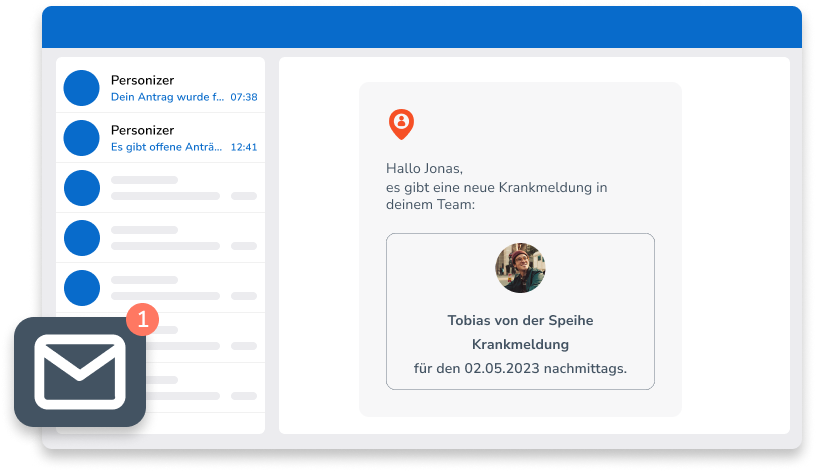Click the 'deinem Team:' line
The height and width of the screenshot is (471, 816).
tap(430, 205)
